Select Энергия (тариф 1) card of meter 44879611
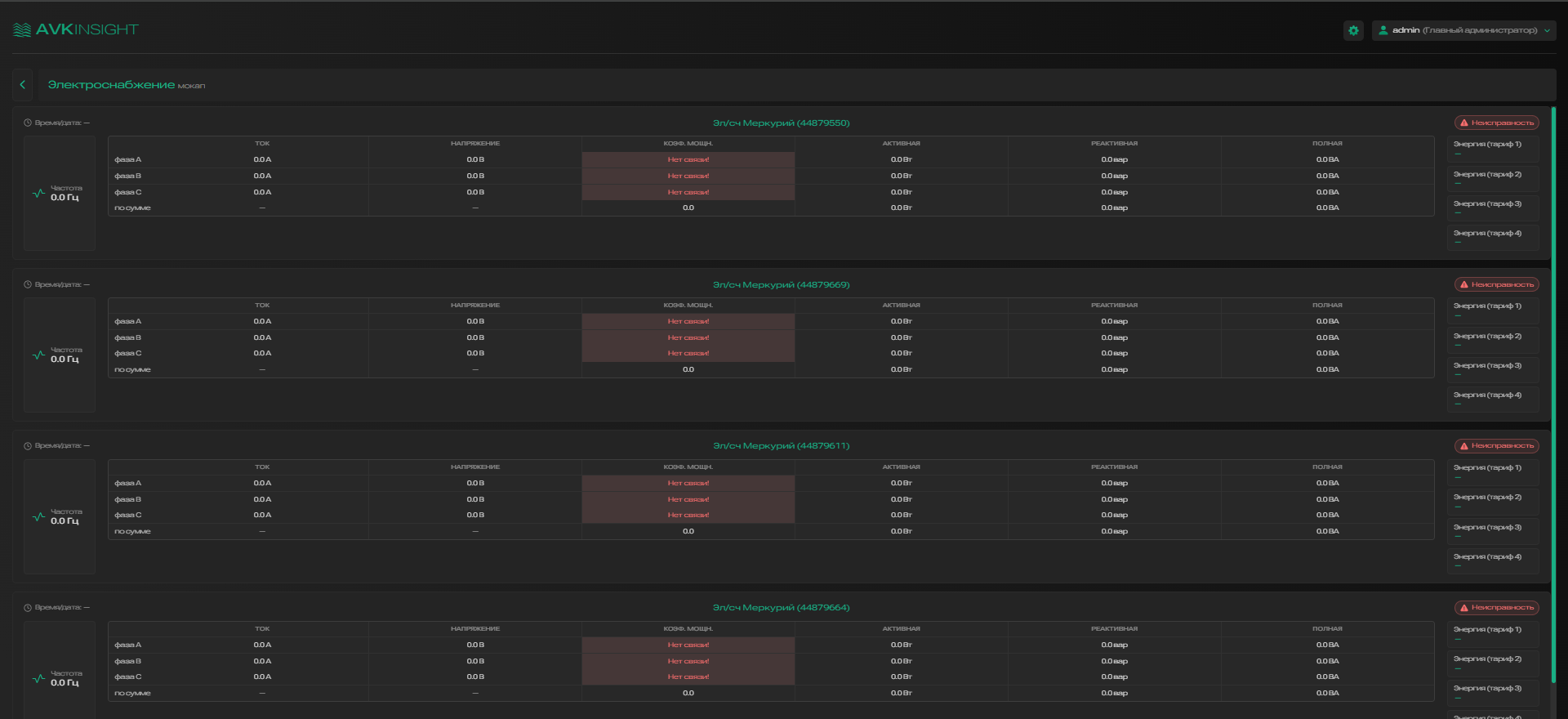Viewport: 1568px width, 719px height. (x=1493, y=471)
